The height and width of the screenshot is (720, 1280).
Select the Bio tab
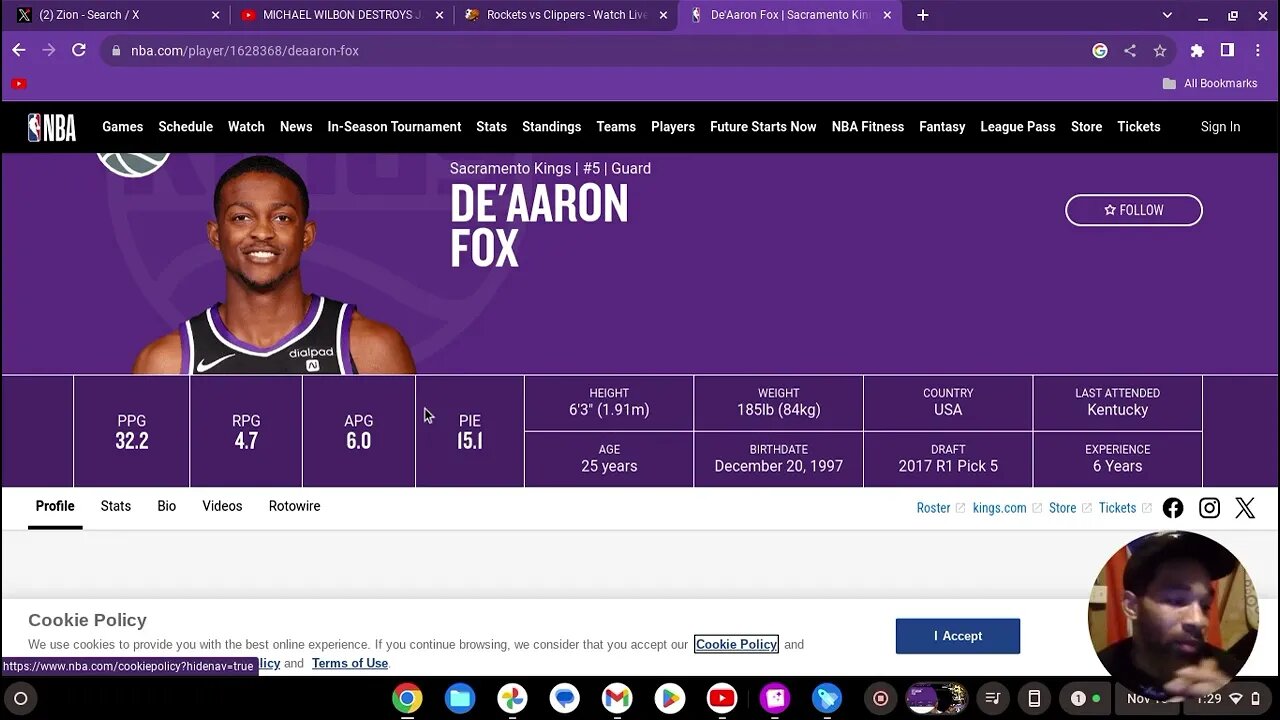click(167, 506)
